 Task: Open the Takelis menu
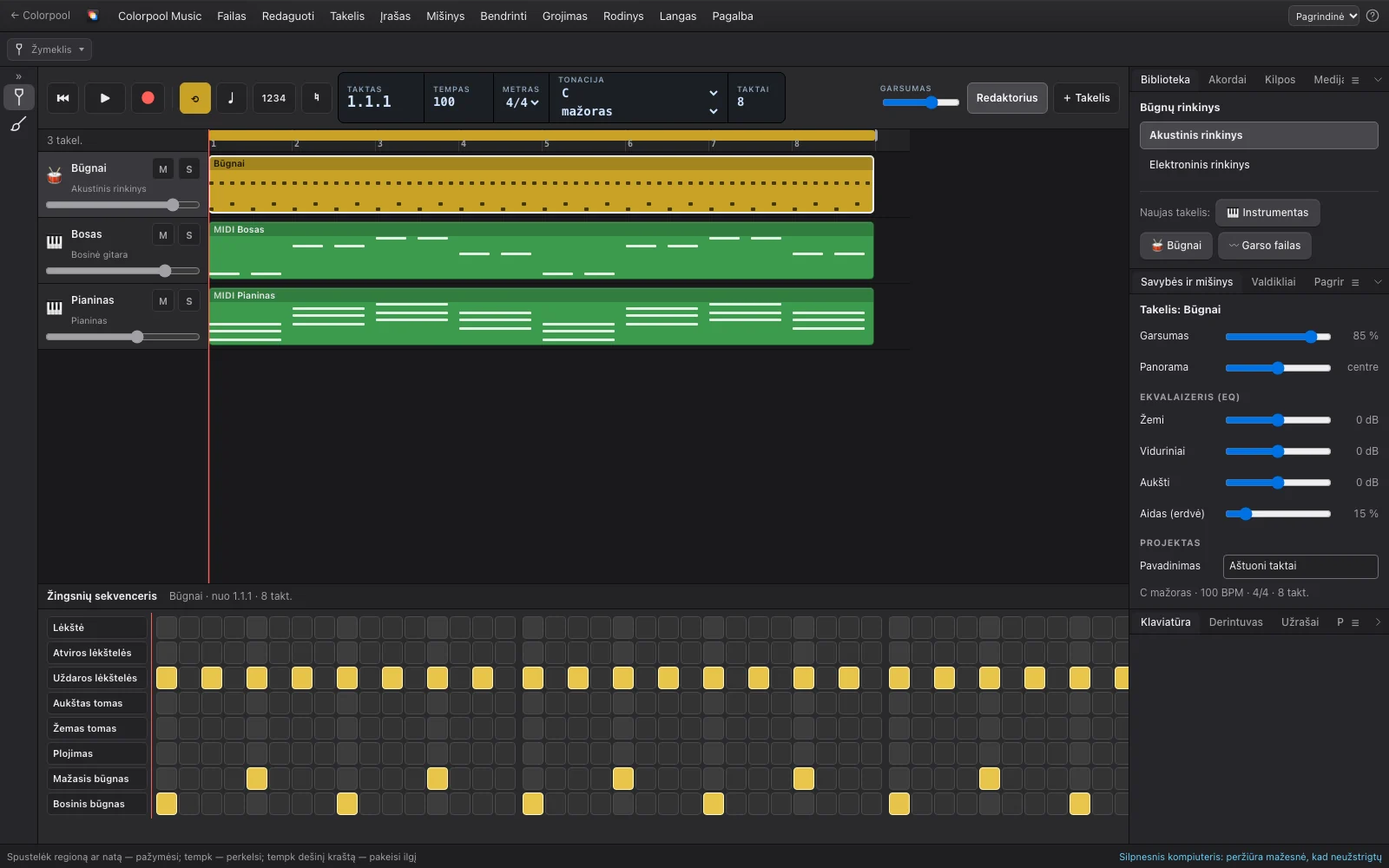pos(347,16)
